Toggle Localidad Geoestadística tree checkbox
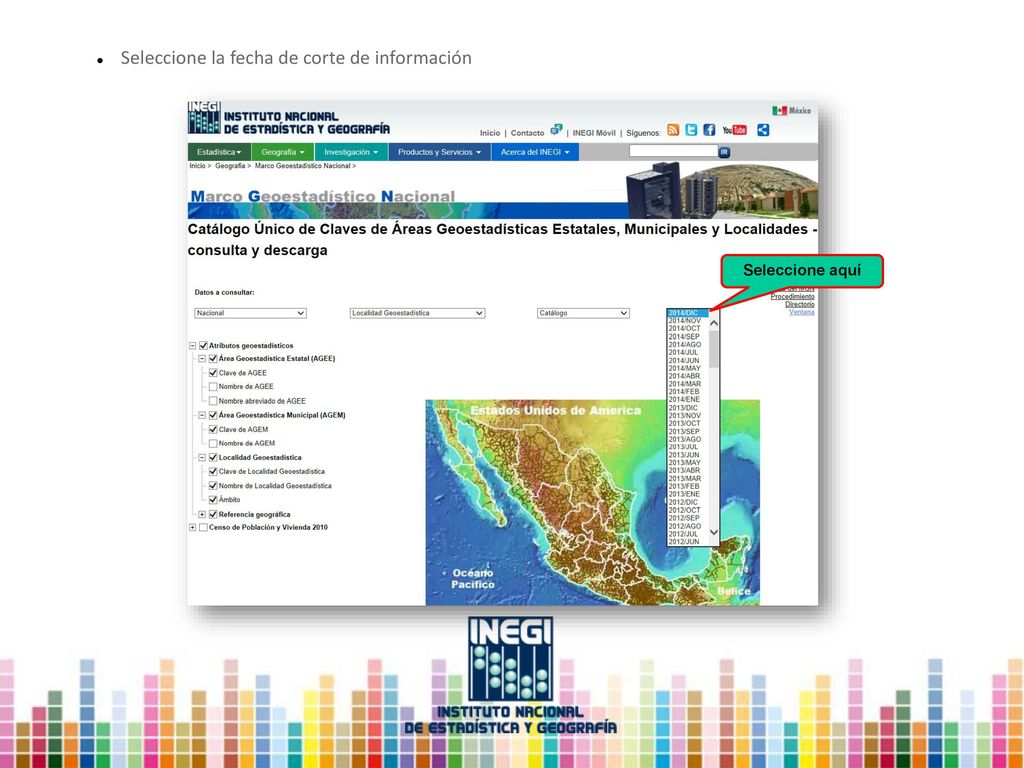Image resolution: width=1024 pixels, height=768 pixels. click(x=213, y=458)
